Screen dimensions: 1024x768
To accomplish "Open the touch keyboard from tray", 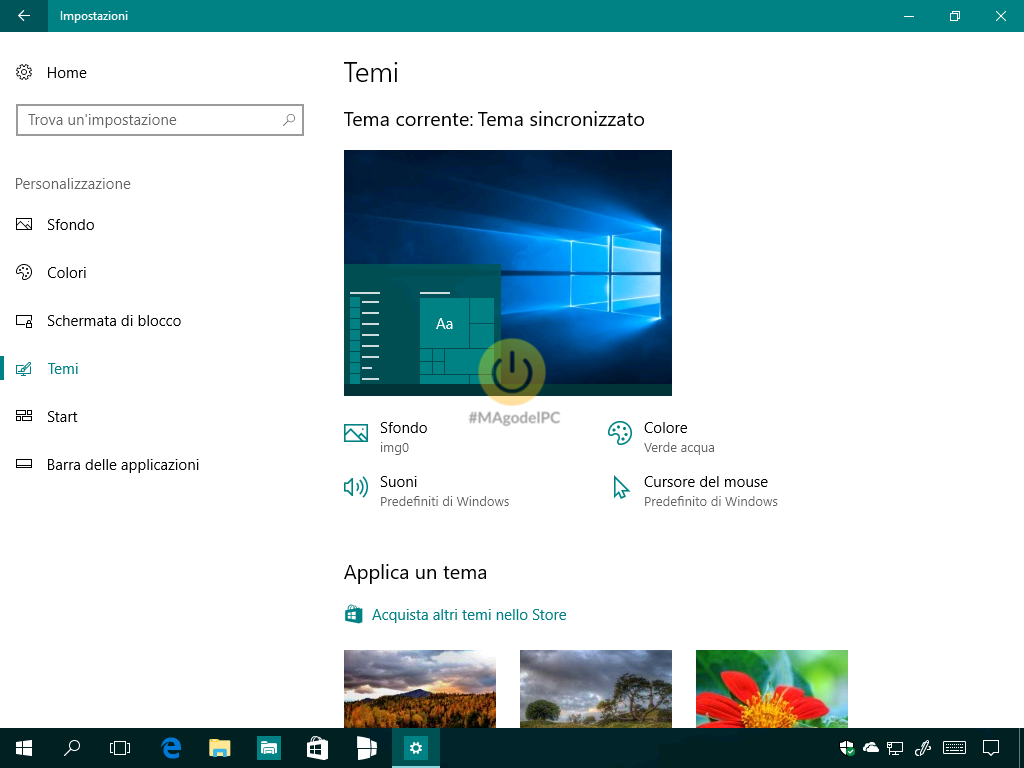I will [955, 748].
